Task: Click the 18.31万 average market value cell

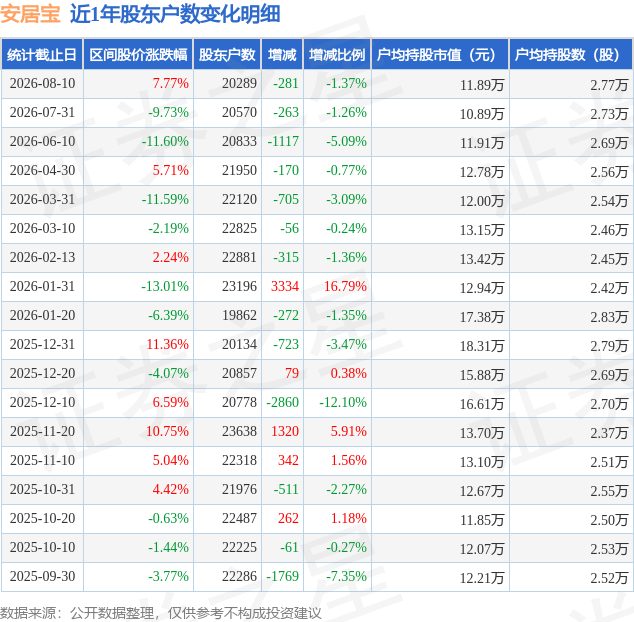Action: [482, 346]
